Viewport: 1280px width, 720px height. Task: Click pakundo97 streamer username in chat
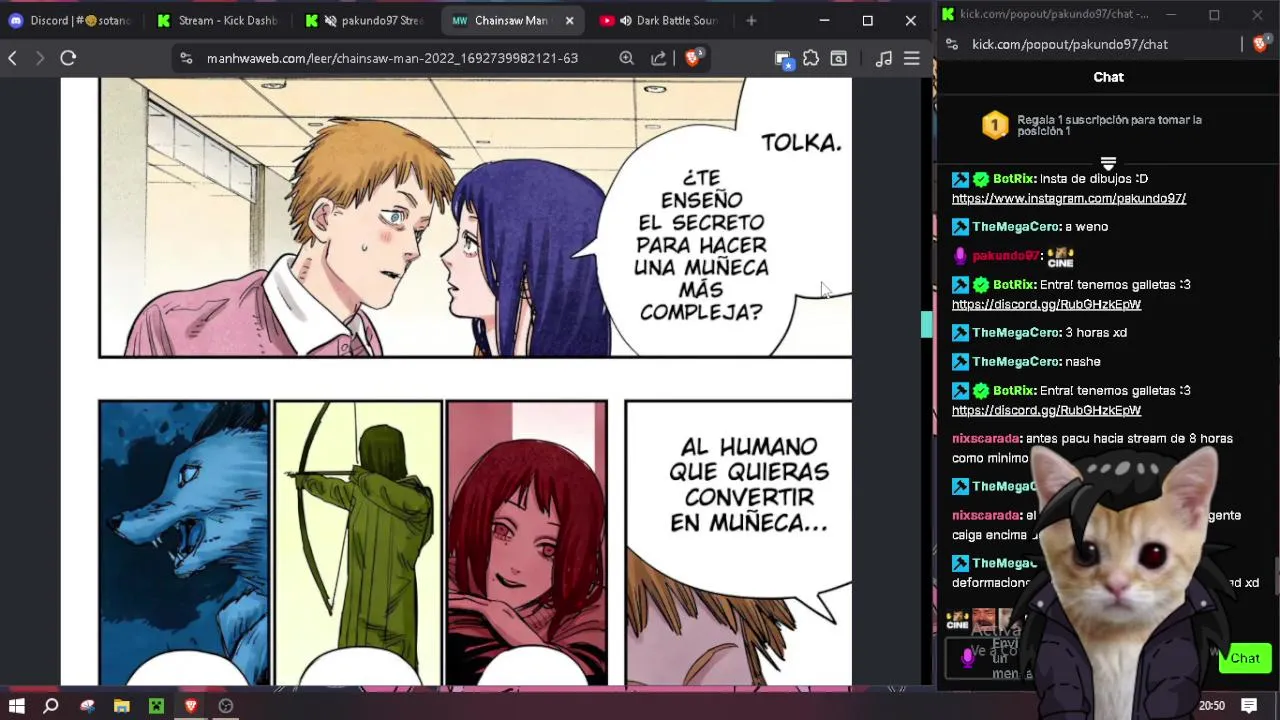point(1006,256)
